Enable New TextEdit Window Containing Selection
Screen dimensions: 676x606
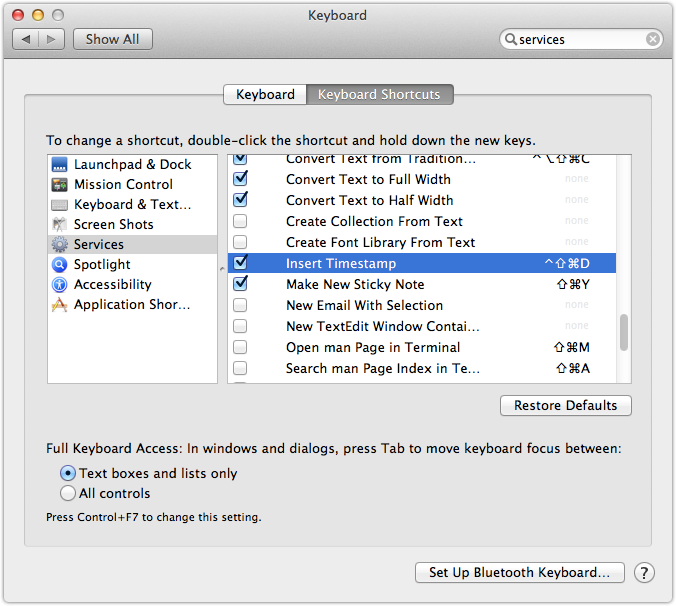click(240, 326)
